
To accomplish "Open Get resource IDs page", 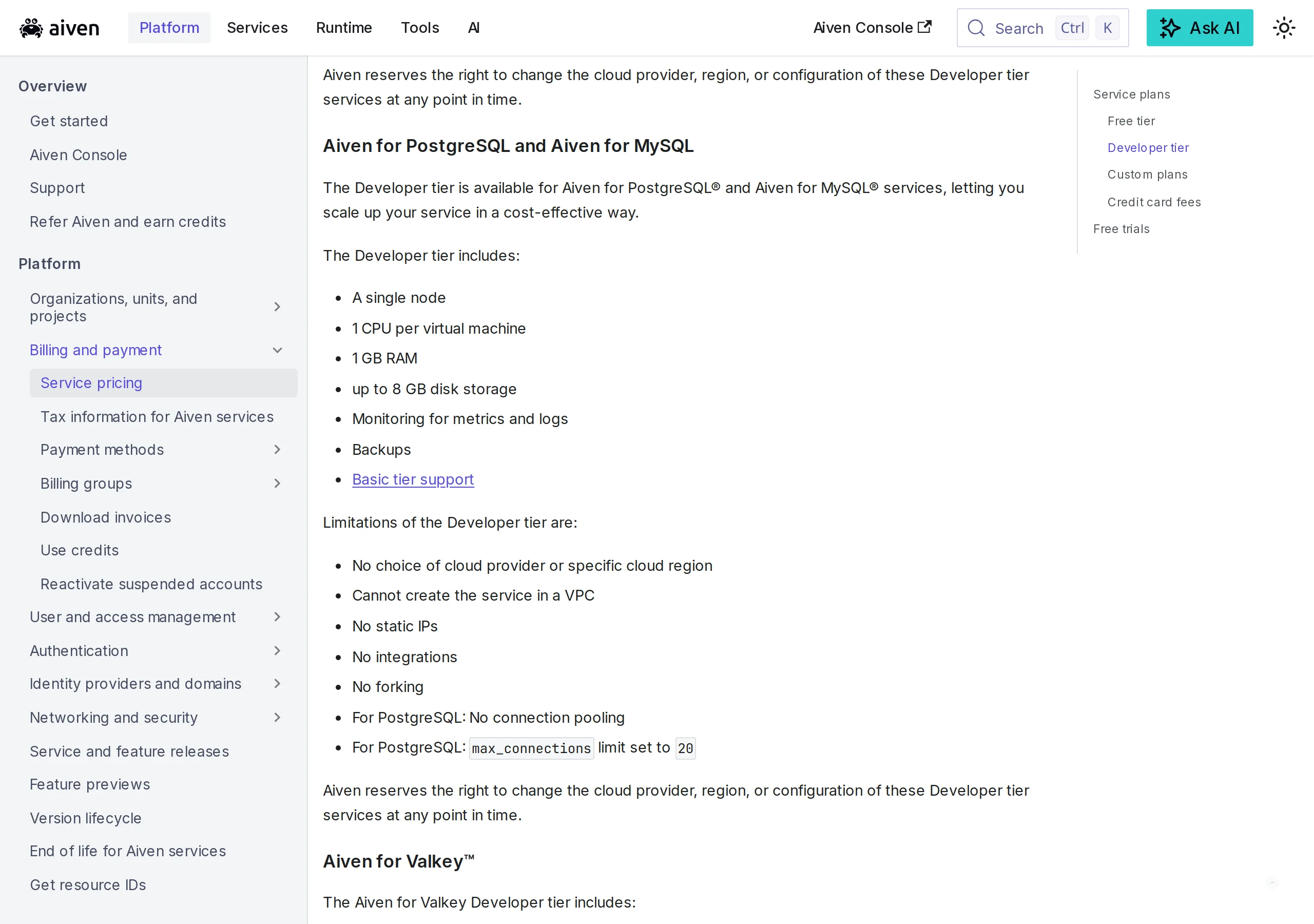I will click(88, 885).
